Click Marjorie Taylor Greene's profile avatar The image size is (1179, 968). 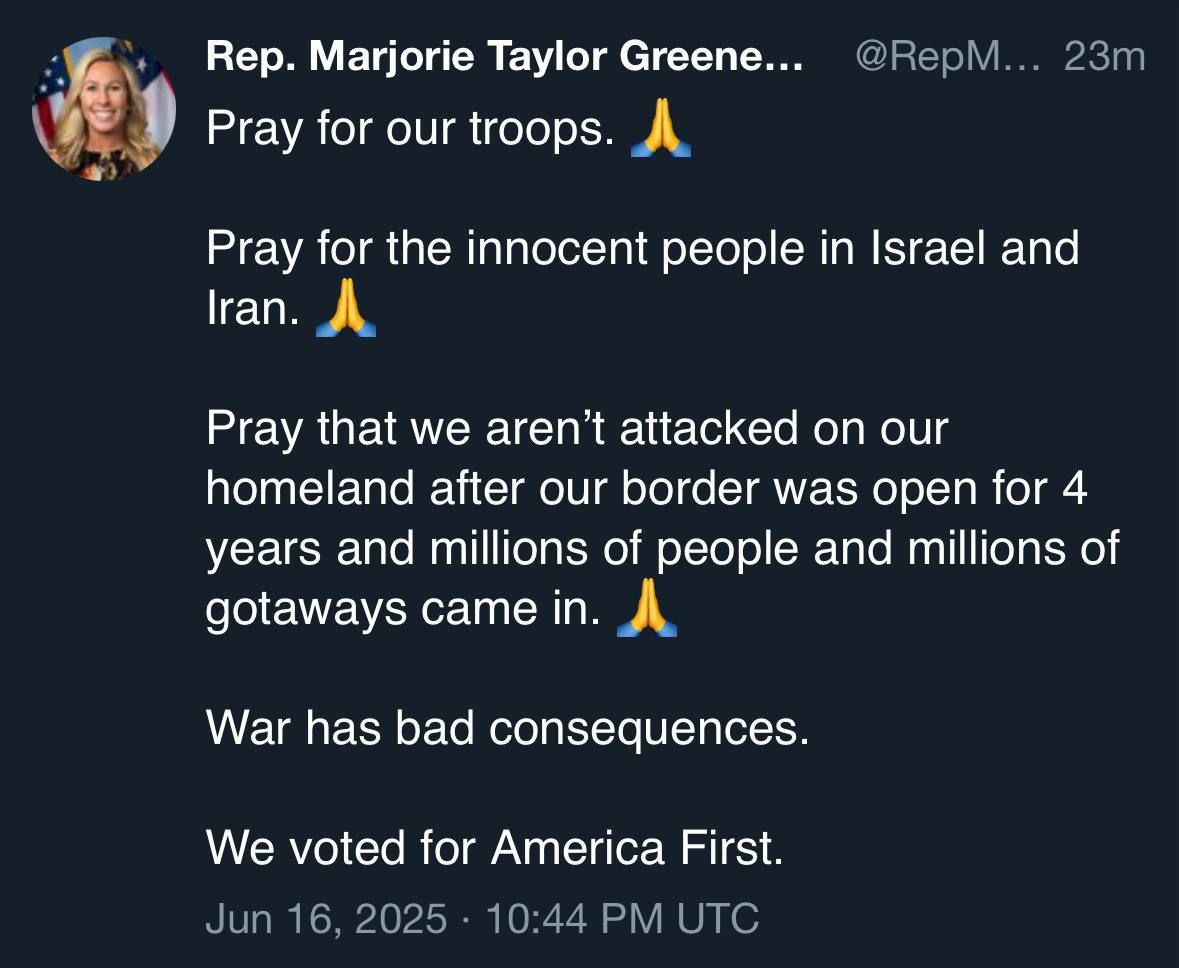click(x=104, y=109)
